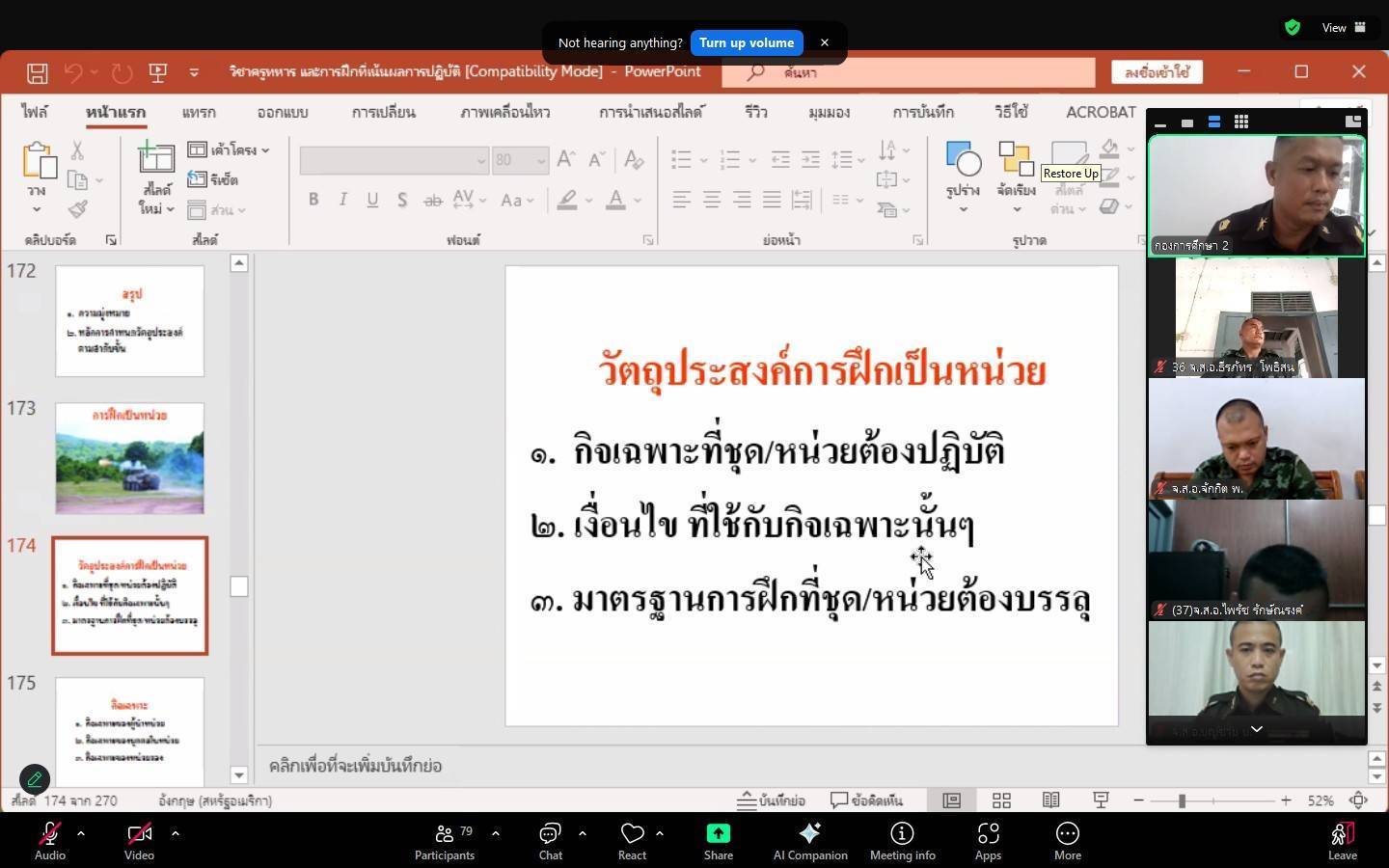Switch to Slide Sorter view icon
This screenshot has width=1389, height=868.
click(x=1001, y=800)
